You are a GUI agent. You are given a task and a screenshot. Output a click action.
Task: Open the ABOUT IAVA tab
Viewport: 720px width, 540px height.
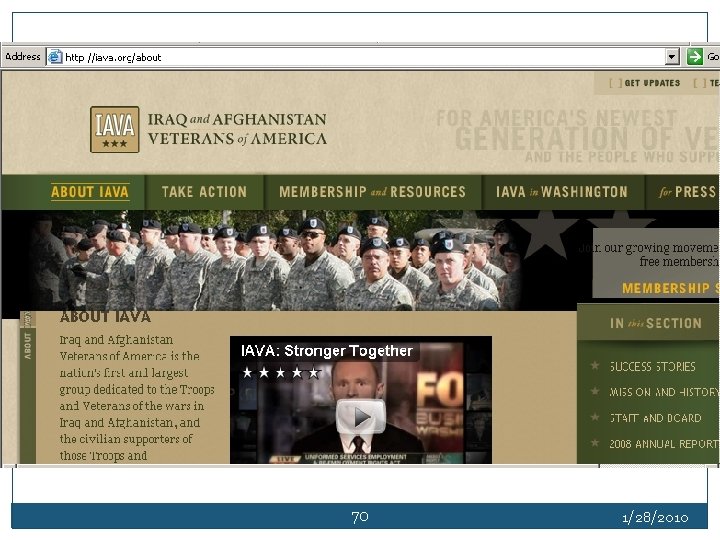(90, 192)
